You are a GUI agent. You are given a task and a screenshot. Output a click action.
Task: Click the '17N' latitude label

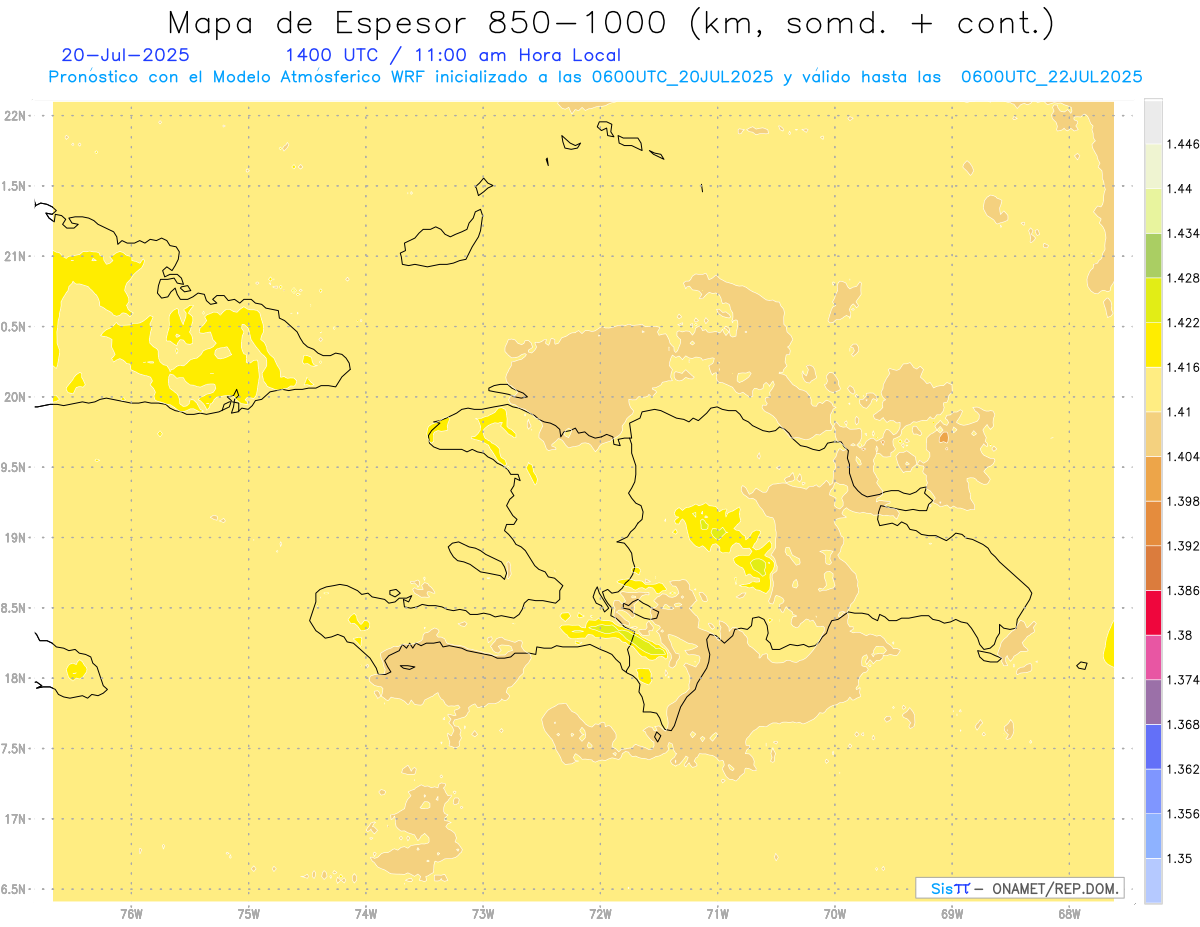pyautogui.click(x=15, y=819)
